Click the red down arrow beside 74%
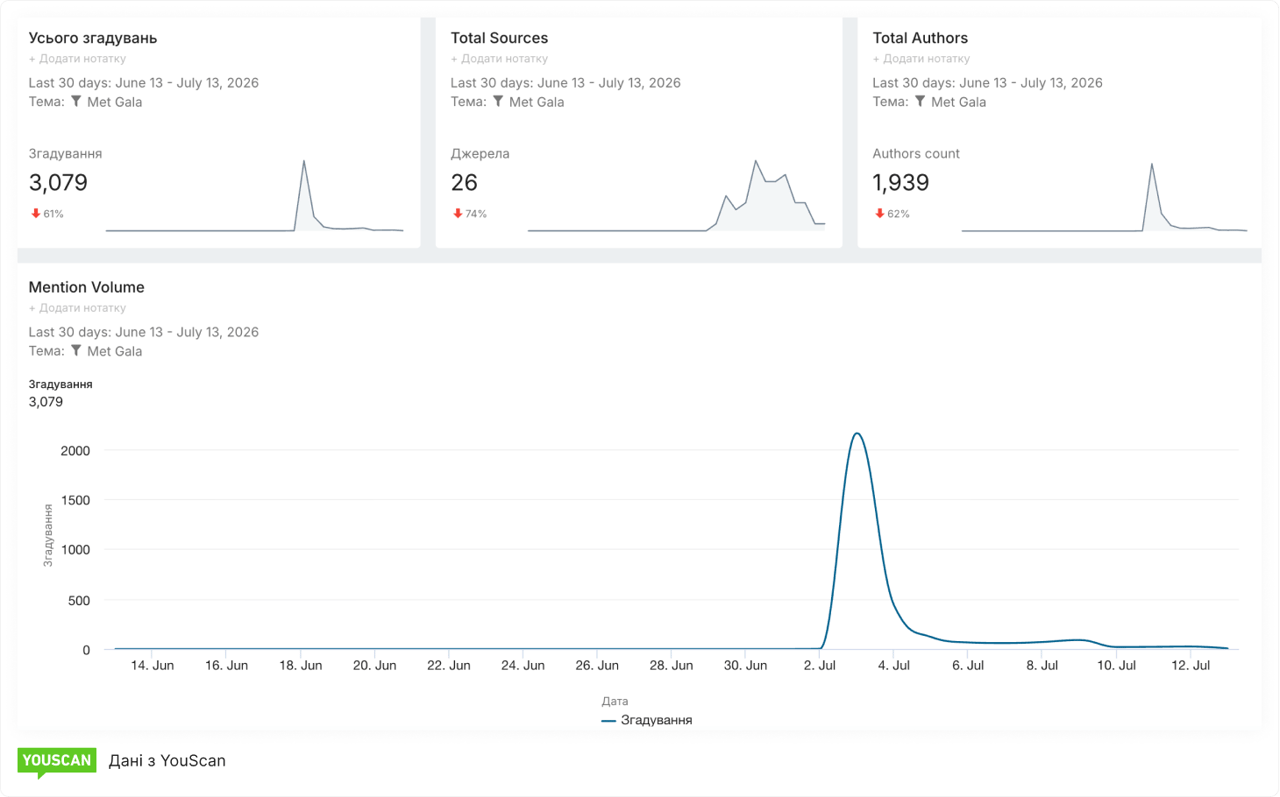 pos(458,213)
